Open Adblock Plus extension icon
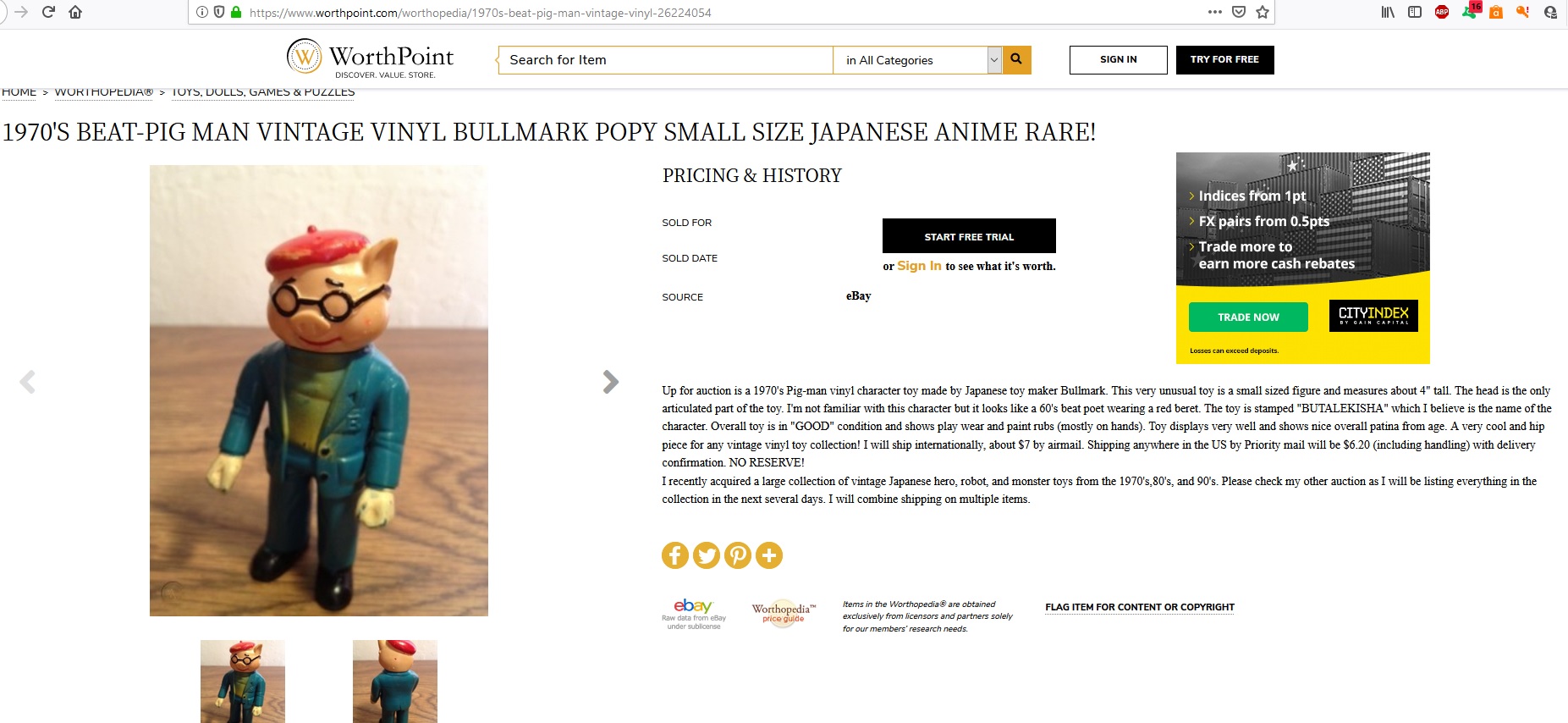 (1442, 12)
